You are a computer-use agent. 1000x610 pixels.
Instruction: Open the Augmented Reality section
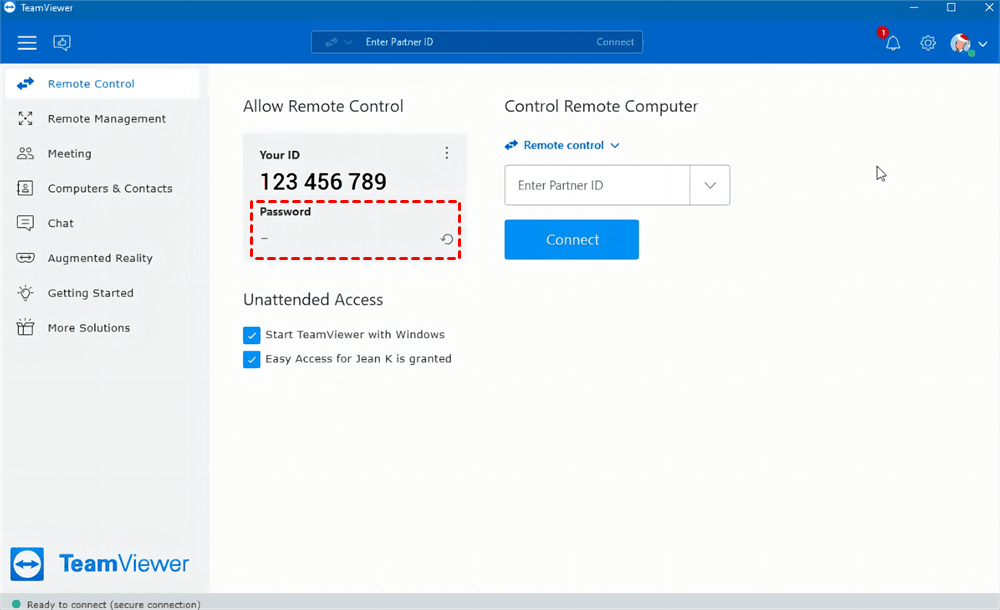coord(100,258)
